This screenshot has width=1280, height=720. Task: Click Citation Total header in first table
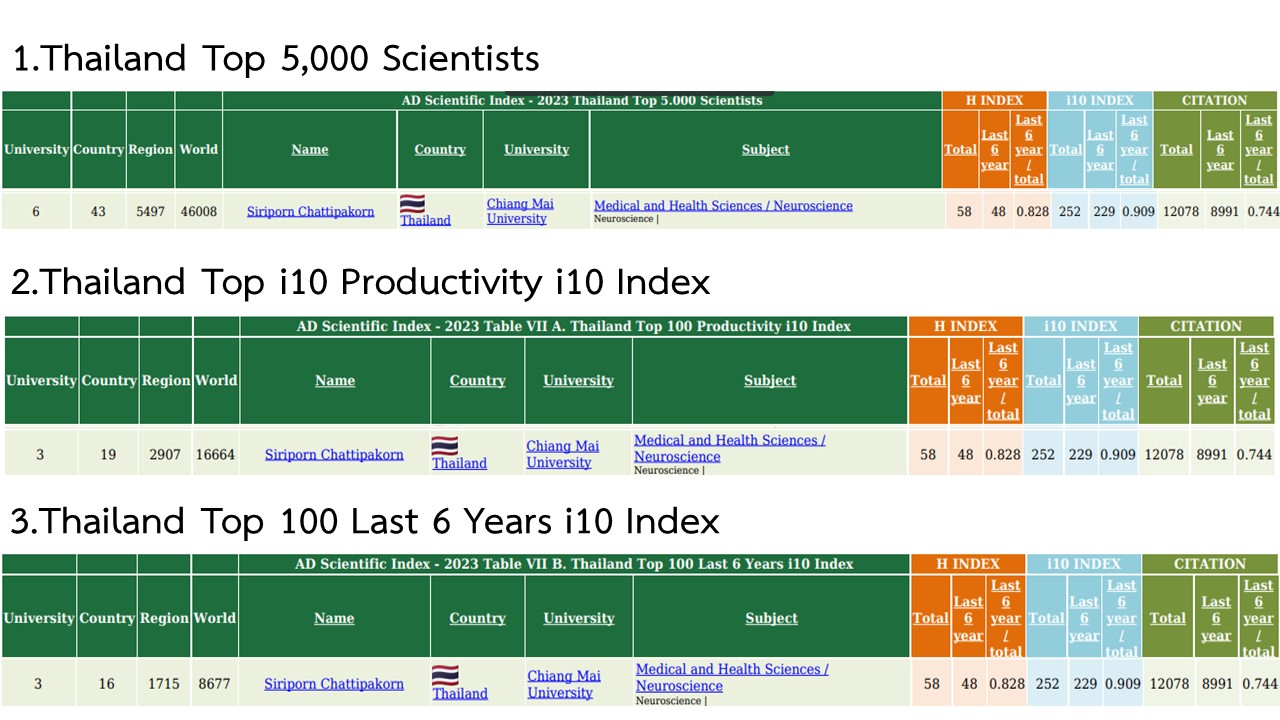pyautogui.click(x=1176, y=149)
